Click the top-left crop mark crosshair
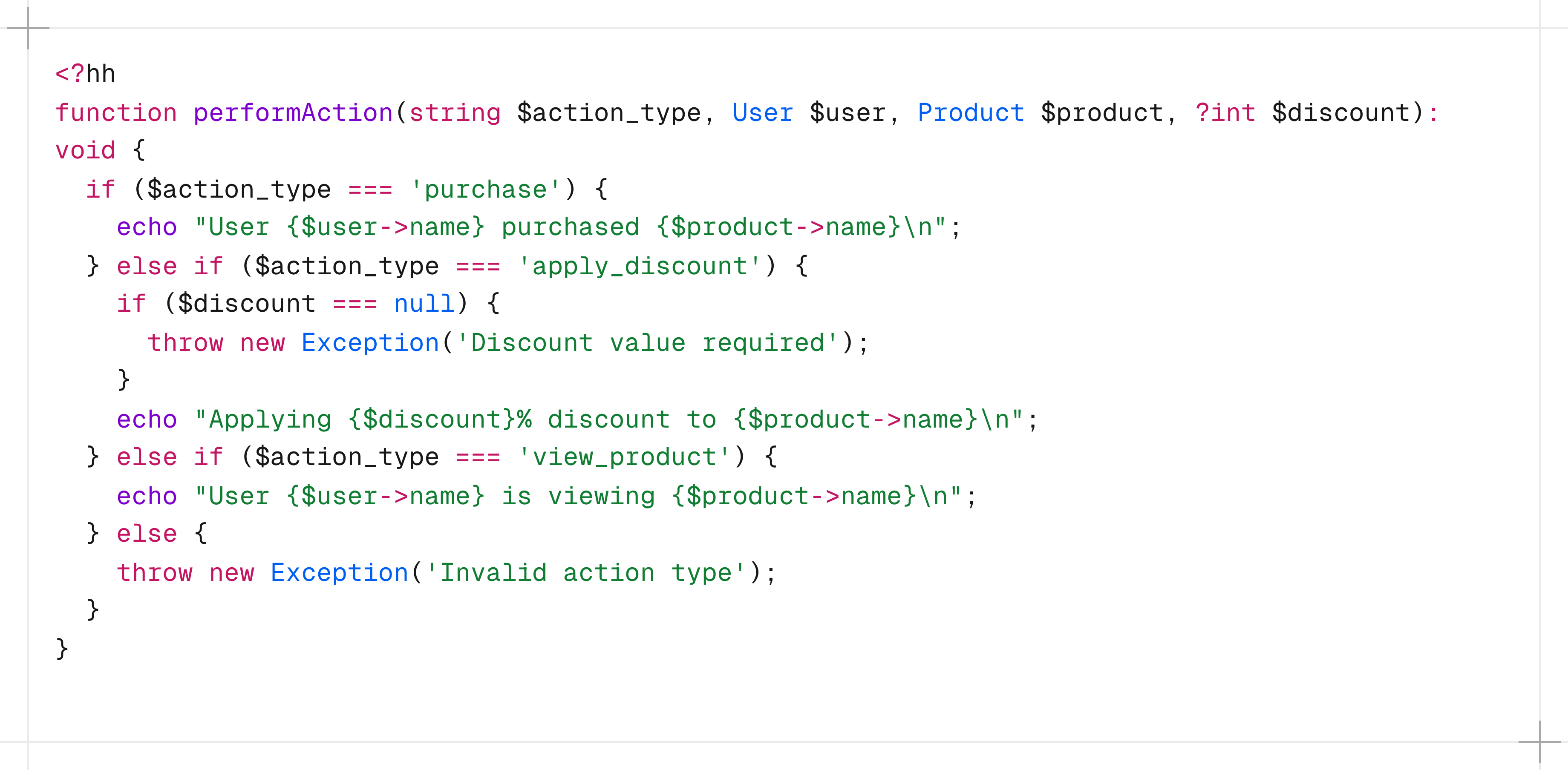1568x770 pixels. click(28, 28)
